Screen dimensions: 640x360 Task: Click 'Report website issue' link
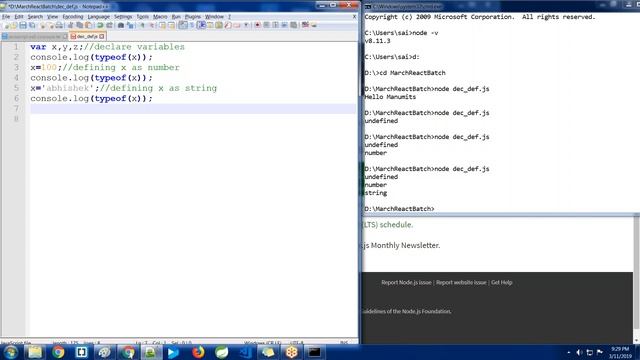pyautogui.click(x=461, y=282)
